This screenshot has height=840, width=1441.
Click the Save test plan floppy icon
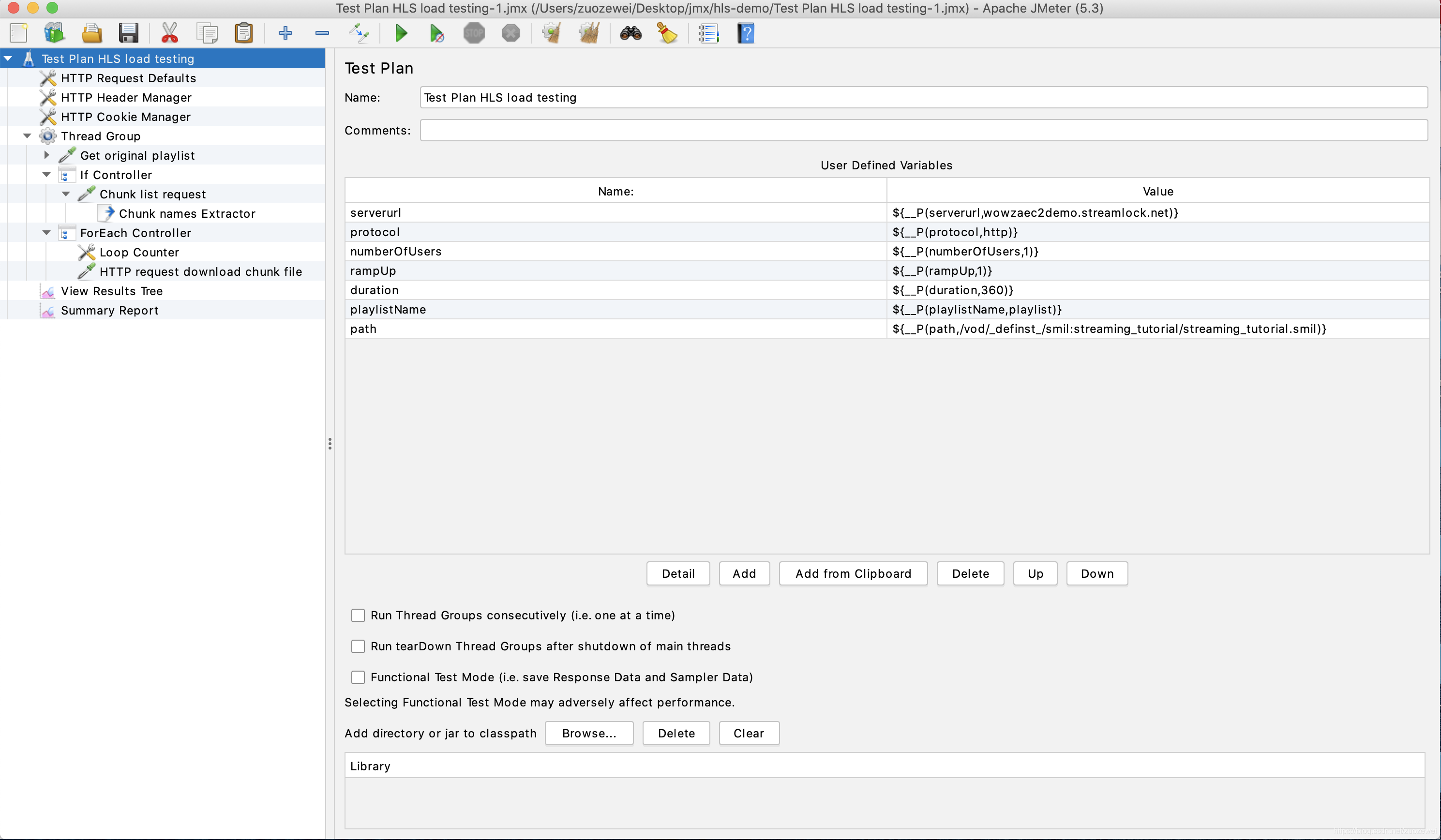(x=128, y=33)
